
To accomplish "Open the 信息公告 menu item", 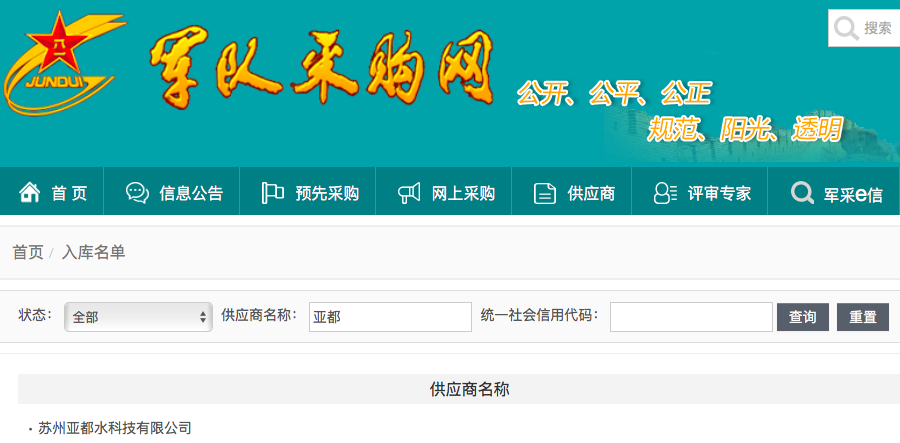I will [x=191, y=194].
